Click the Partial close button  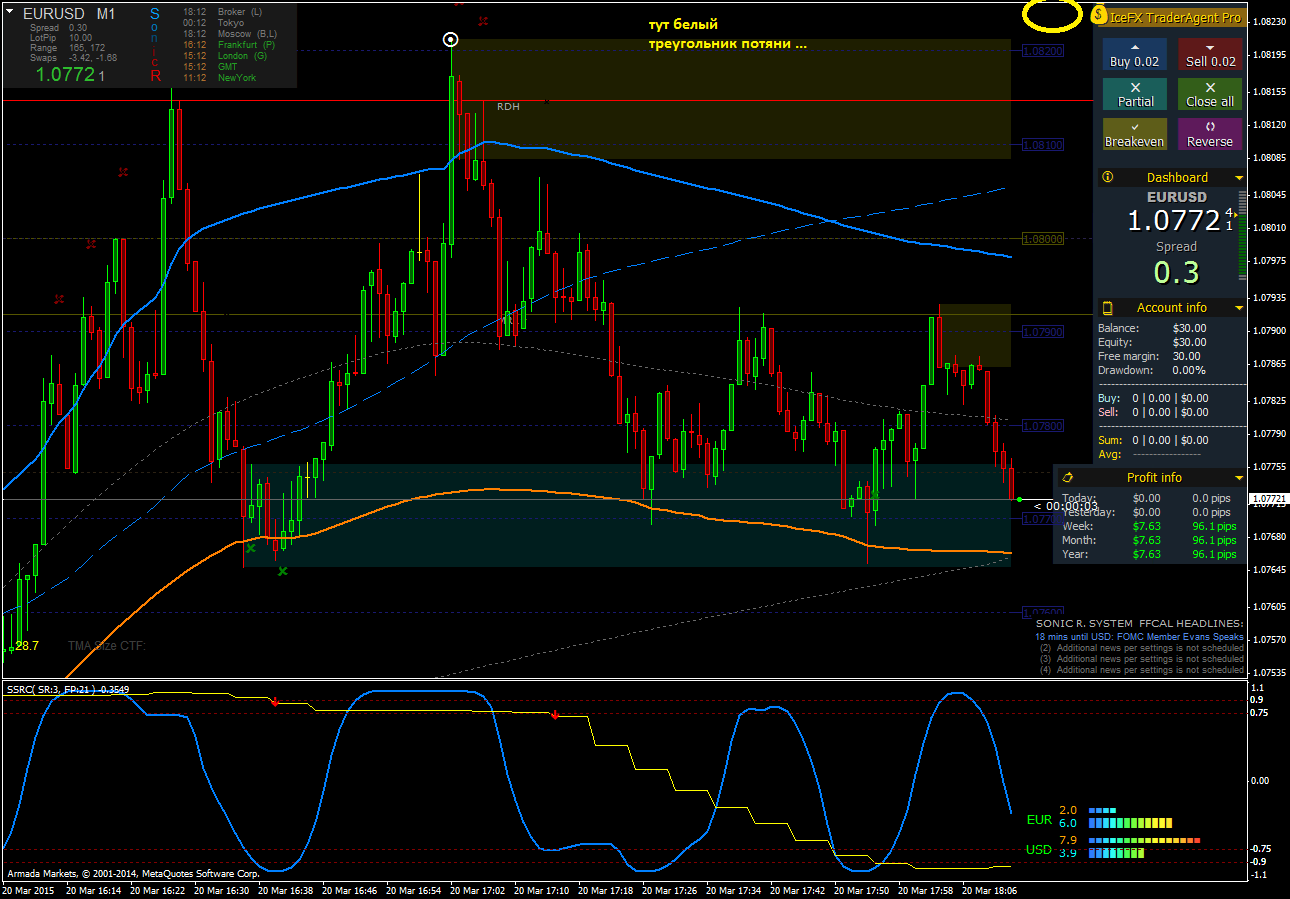(x=1135, y=94)
